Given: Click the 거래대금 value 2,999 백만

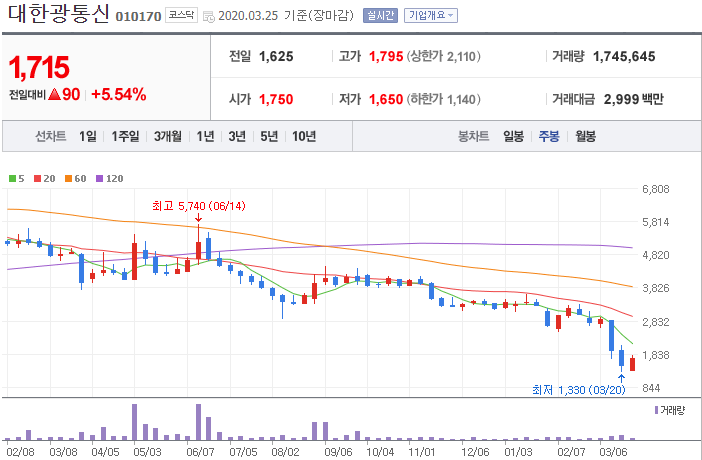Looking at the screenshot, I should pyautogui.click(x=634, y=99).
